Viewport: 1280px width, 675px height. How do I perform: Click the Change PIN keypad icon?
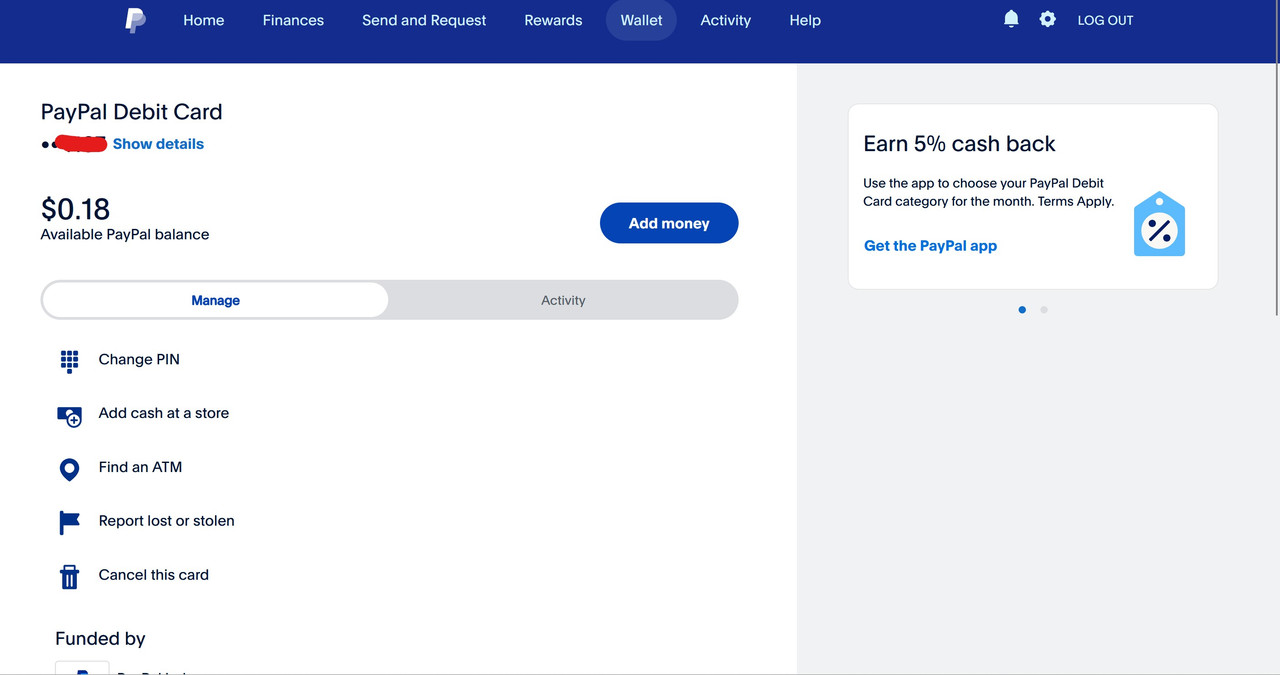point(69,361)
